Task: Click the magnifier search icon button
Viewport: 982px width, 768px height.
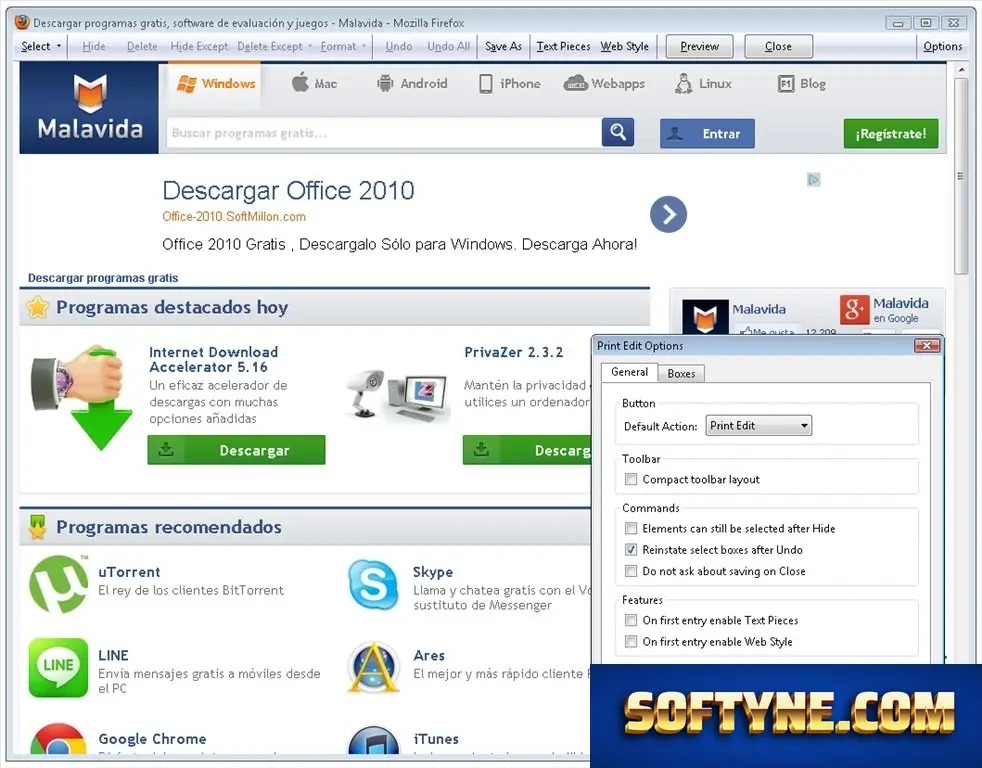Action: pos(618,132)
